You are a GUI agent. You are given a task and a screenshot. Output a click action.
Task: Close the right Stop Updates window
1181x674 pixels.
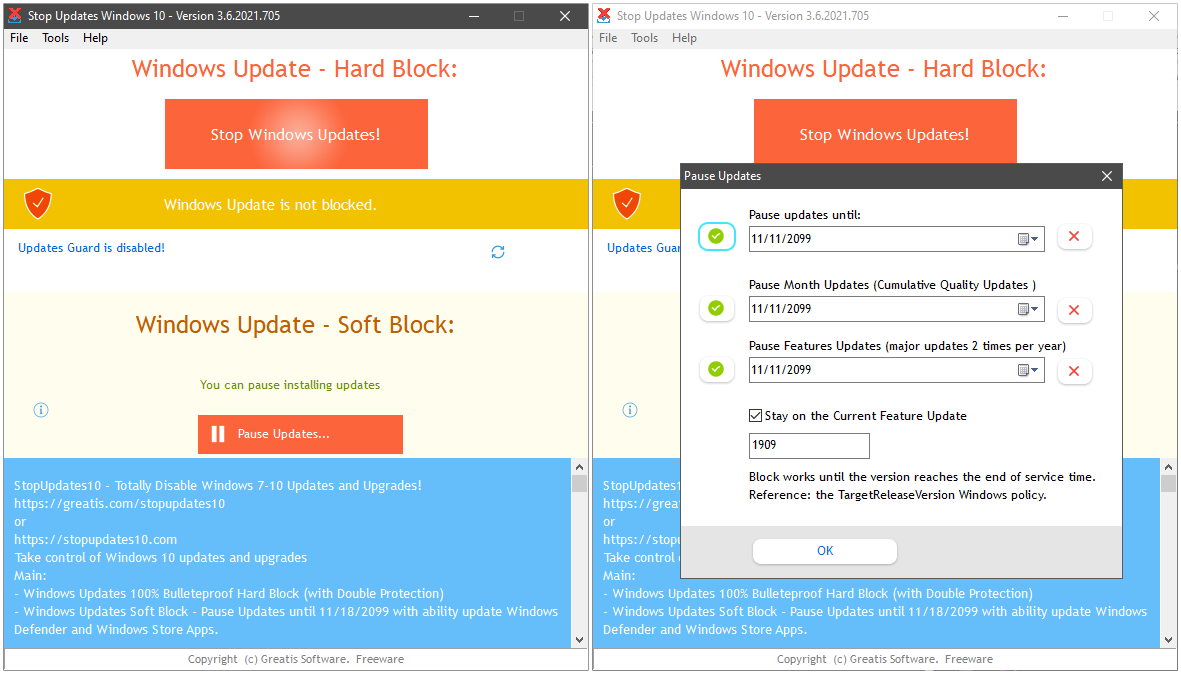pyautogui.click(x=1154, y=16)
